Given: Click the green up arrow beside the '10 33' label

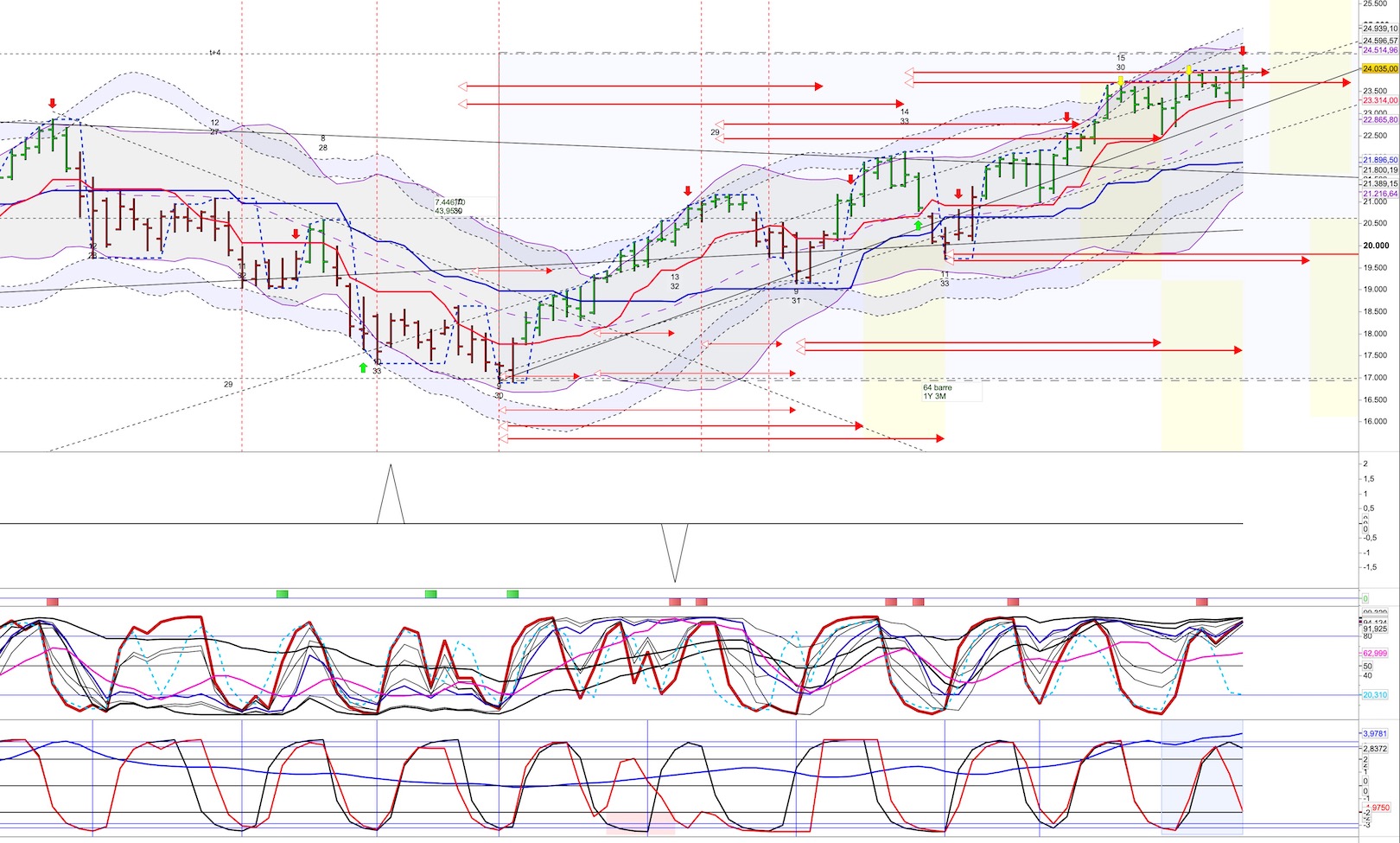Looking at the screenshot, I should [x=363, y=368].
